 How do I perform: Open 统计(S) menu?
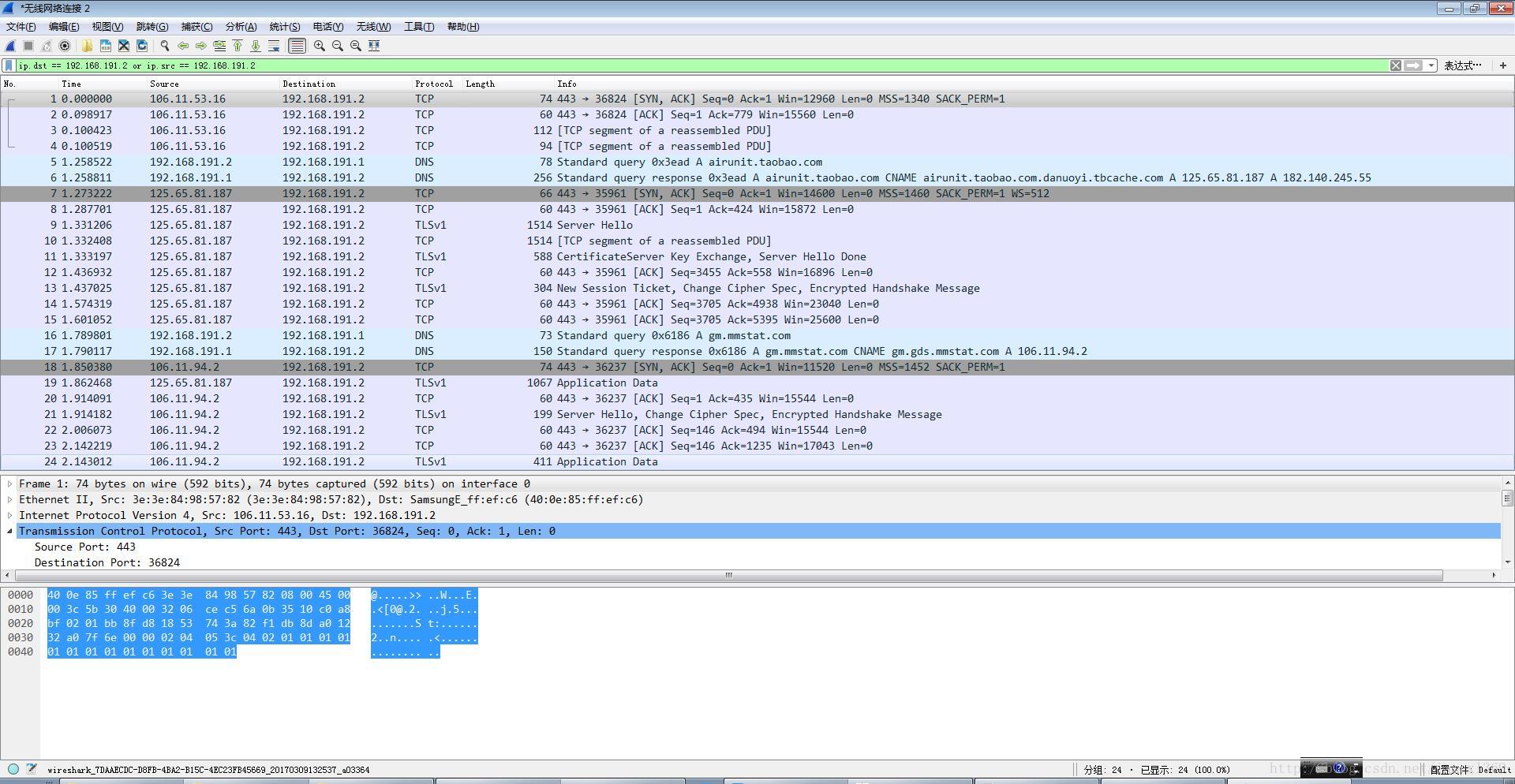[285, 27]
